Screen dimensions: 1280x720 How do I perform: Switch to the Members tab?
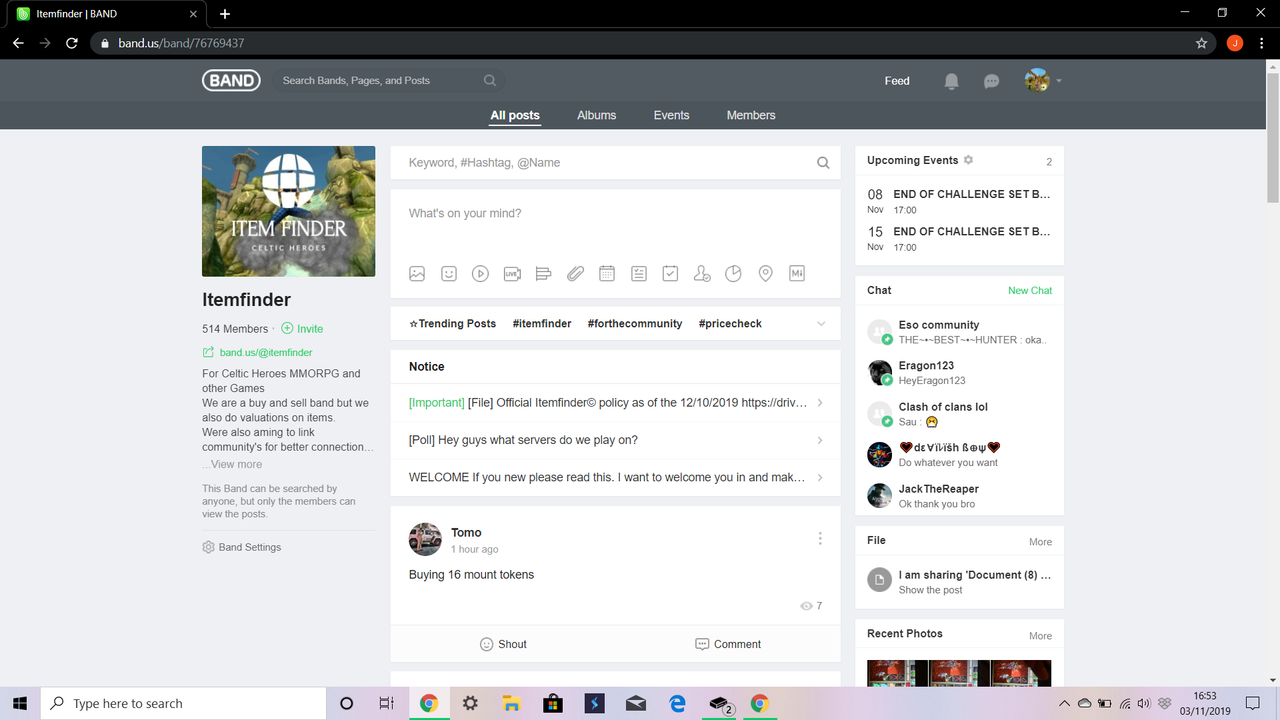(751, 115)
